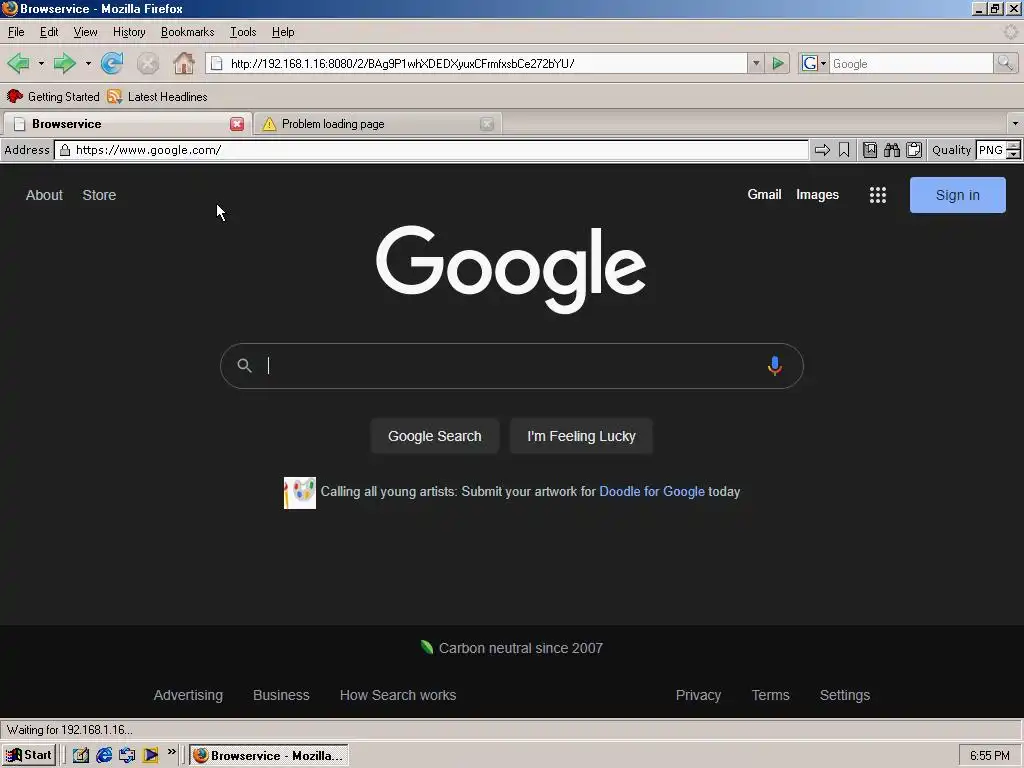Click the Show Desktop quick launch icon
Screen dimensions: 1024x768
click(x=80, y=756)
